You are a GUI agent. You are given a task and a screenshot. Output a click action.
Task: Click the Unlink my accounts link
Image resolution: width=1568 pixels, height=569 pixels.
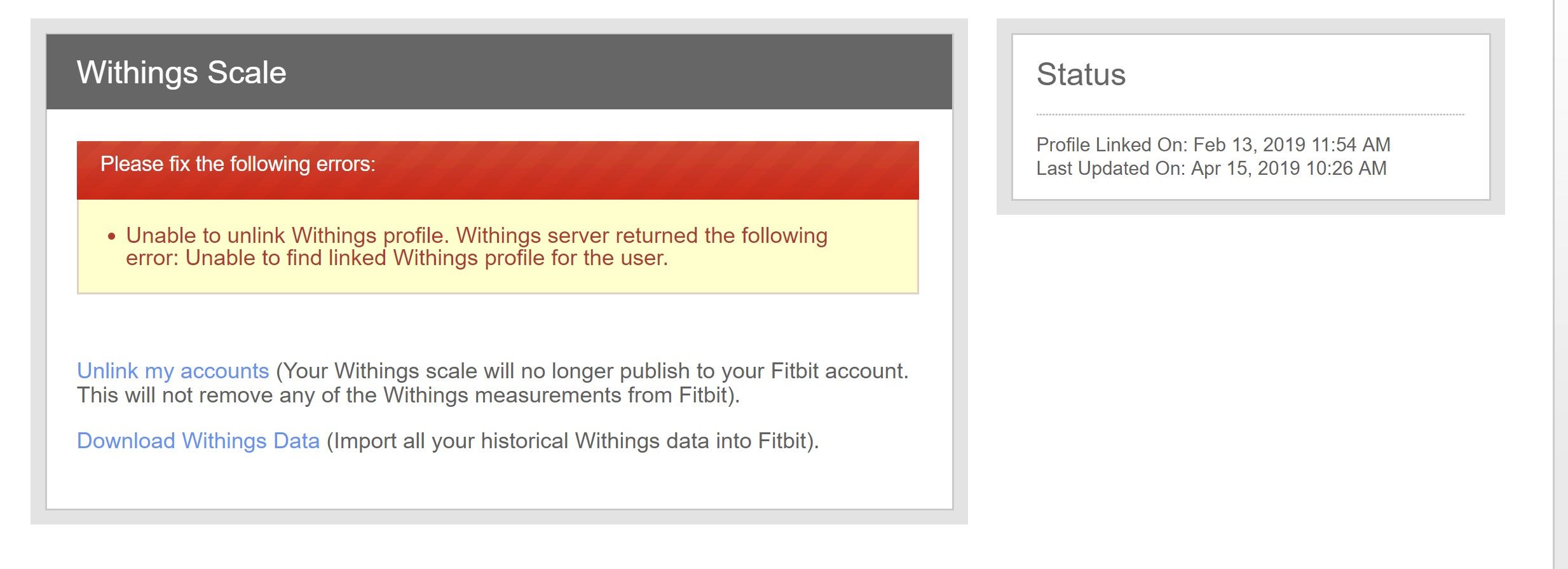tap(173, 371)
